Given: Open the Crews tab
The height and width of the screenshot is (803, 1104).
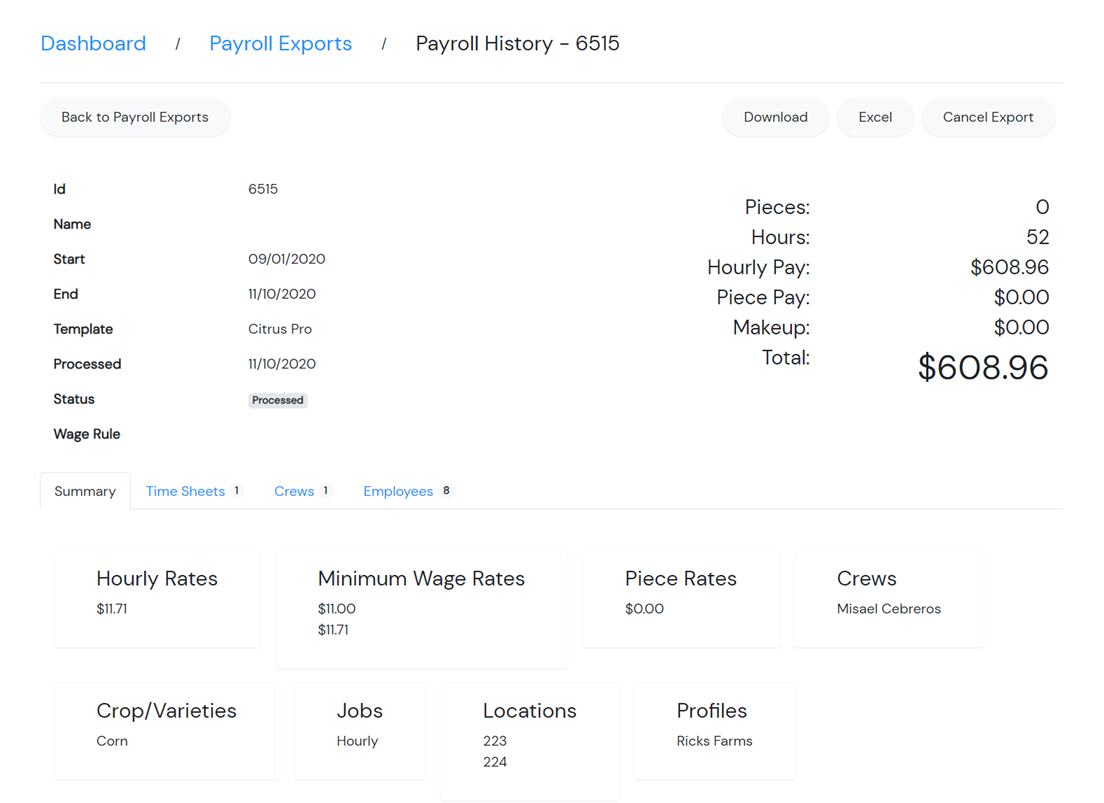Looking at the screenshot, I should [x=301, y=491].
